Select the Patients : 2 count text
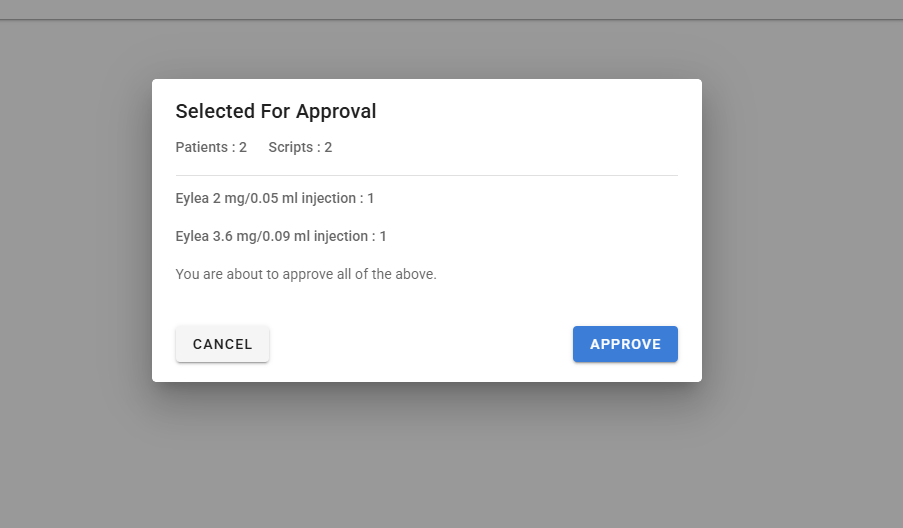 (211, 148)
